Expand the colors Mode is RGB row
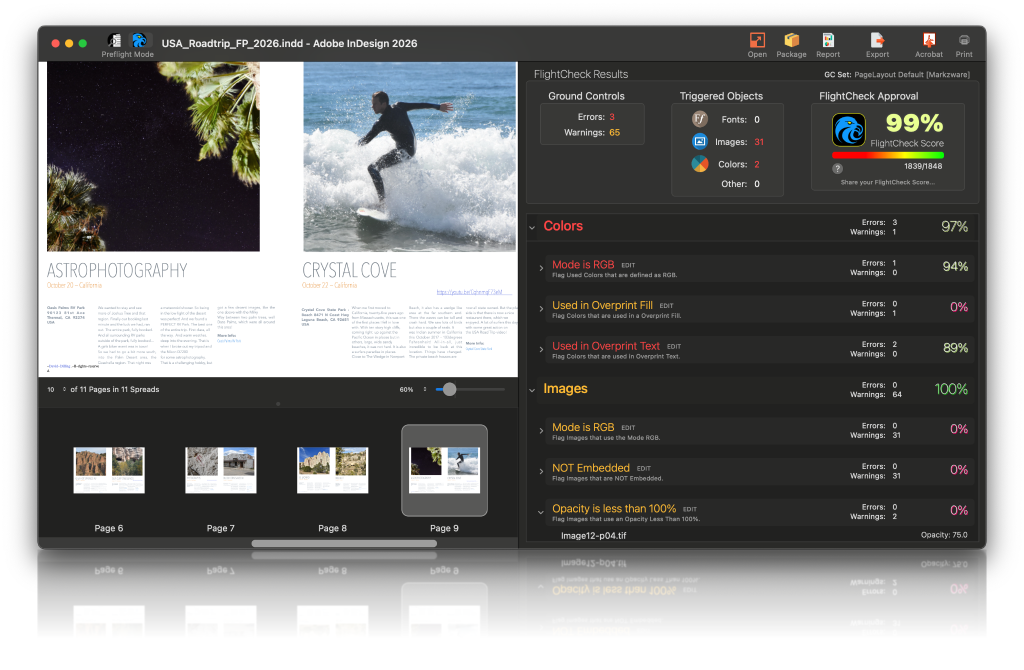The image size is (1024, 670). pyautogui.click(x=541, y=268)
